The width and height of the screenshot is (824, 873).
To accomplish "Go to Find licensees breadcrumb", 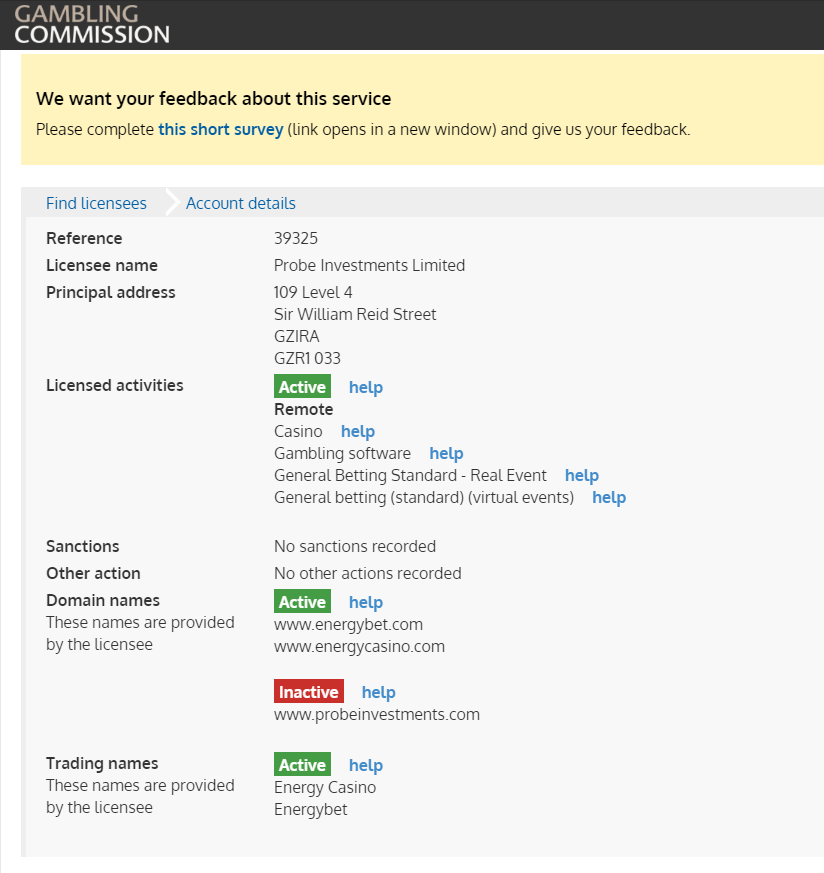I will tap(96, 203).
